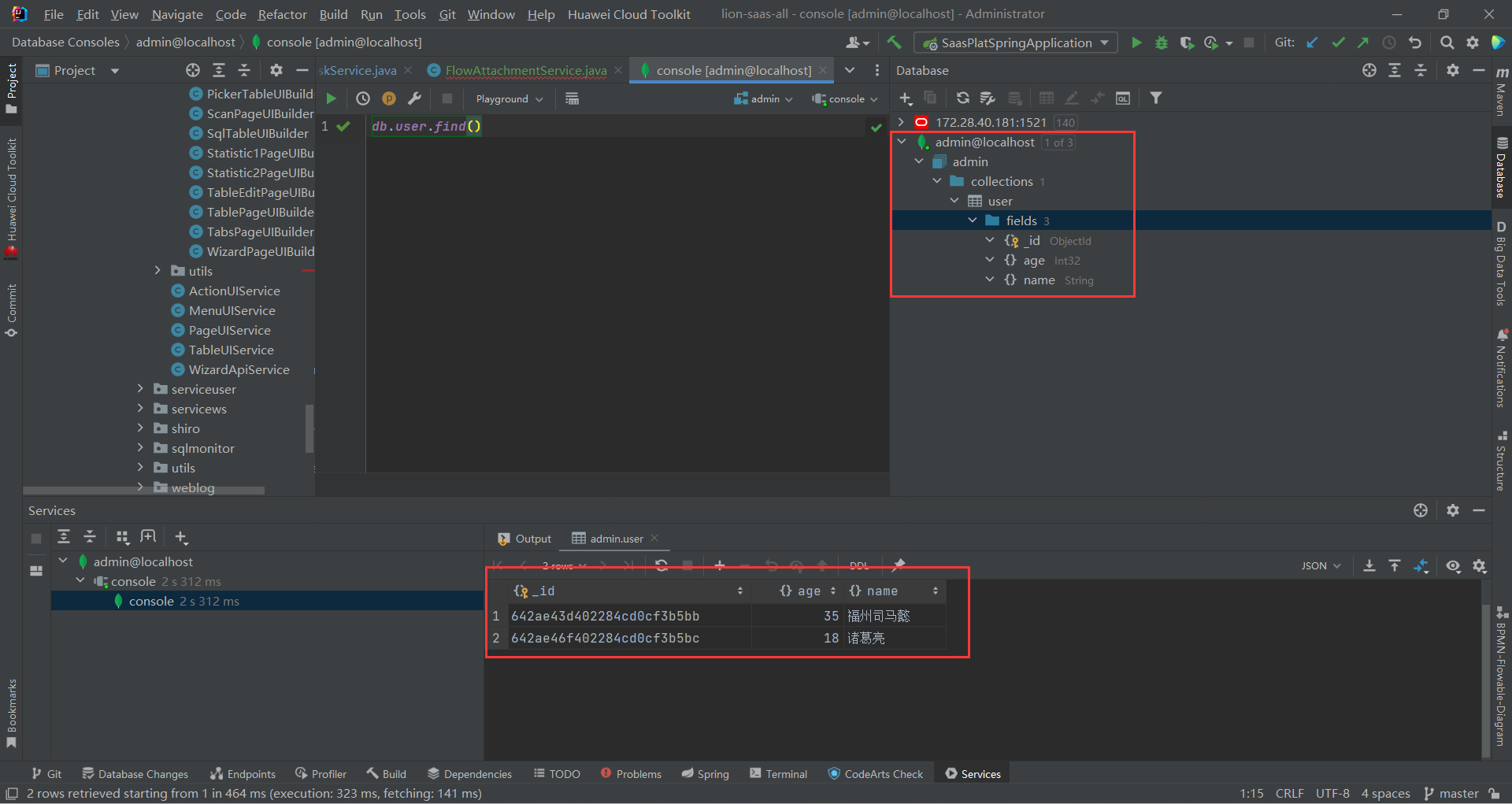Viewport: 1512px width, 804px height.
Task: Click the Refresh icon in Database panel
Action: pyautogui.click(x=962, y=98)
